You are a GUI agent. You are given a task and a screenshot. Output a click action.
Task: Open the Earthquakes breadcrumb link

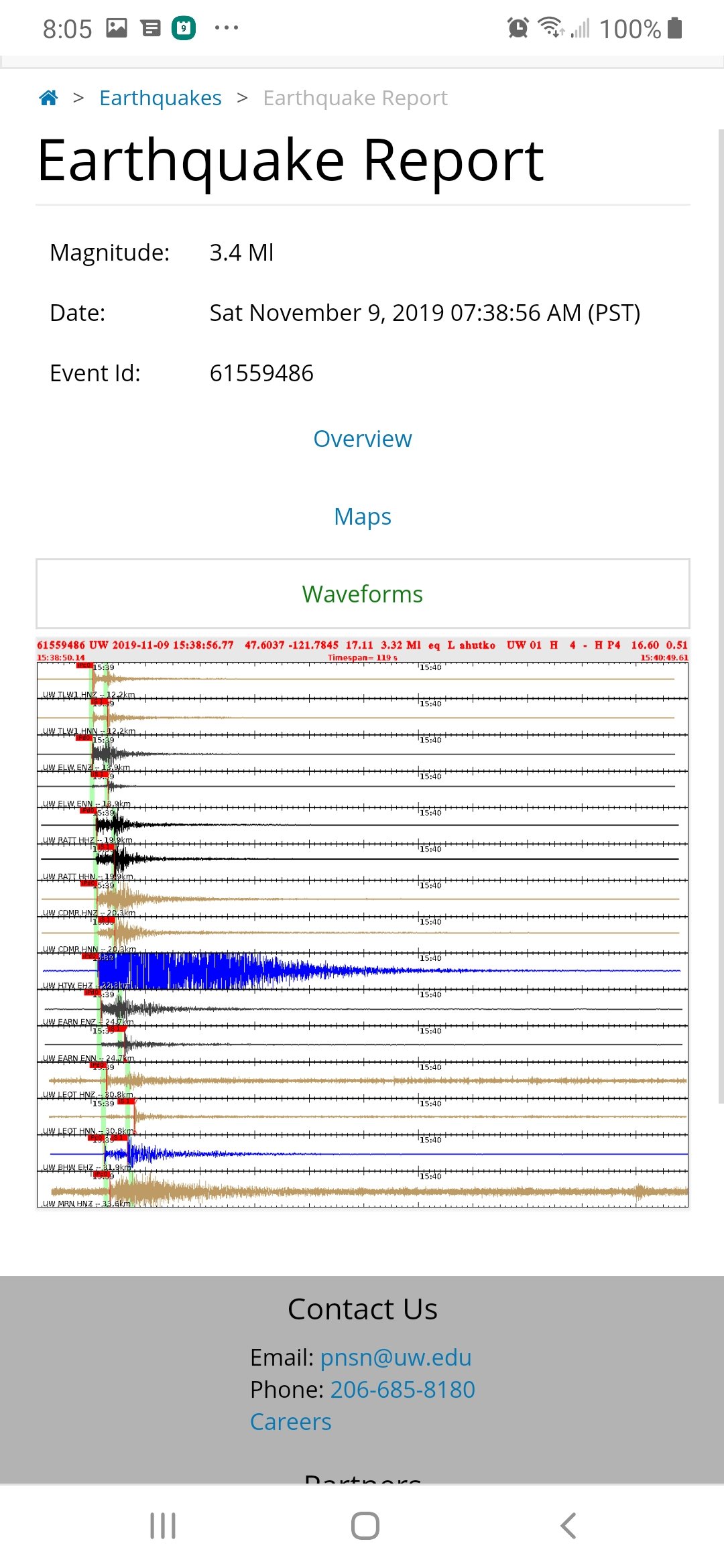pyautogui.click(x=160, y=98)
